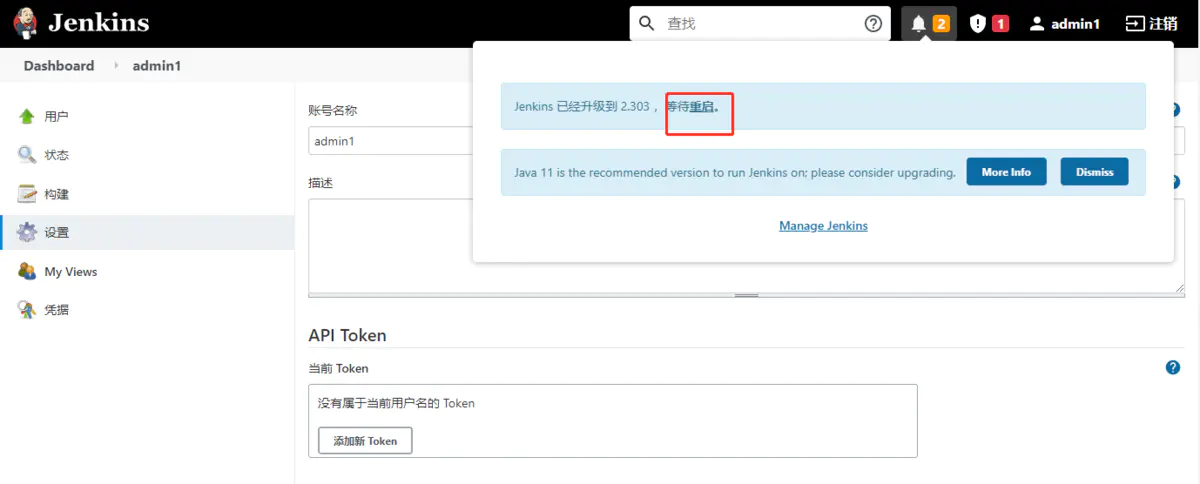
Task: Click the More Info button
Action: [x=1006, y=172]
